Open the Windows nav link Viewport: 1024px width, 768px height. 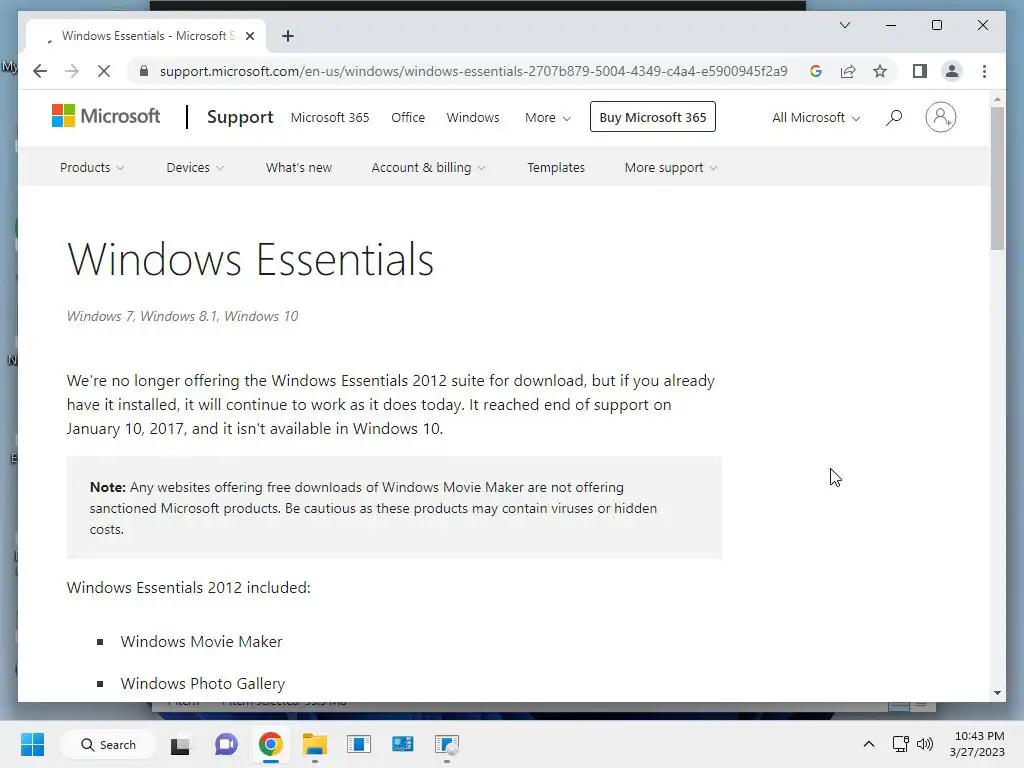(x=473, y=118)
